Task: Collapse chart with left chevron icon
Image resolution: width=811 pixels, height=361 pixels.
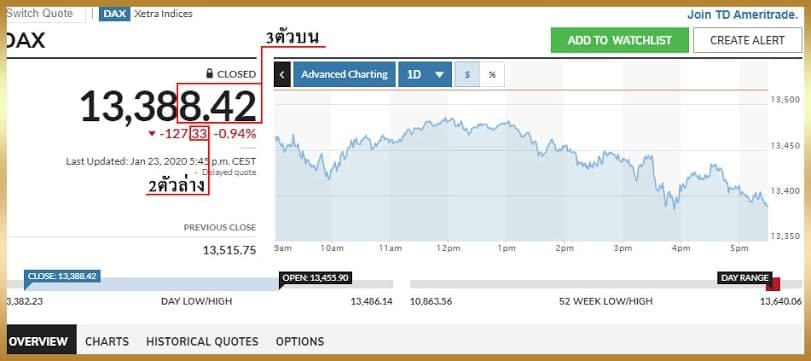Action: (282, 74)
